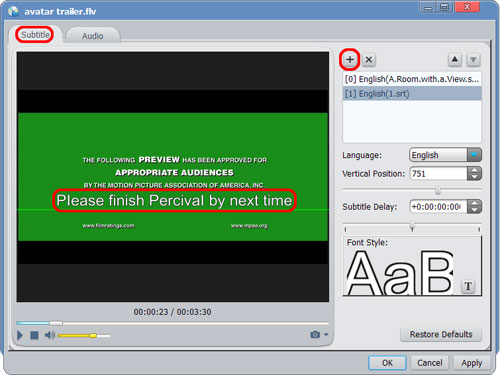Add a new subtitle file with plus icon
500x375 pixels.
pos(350,60)
